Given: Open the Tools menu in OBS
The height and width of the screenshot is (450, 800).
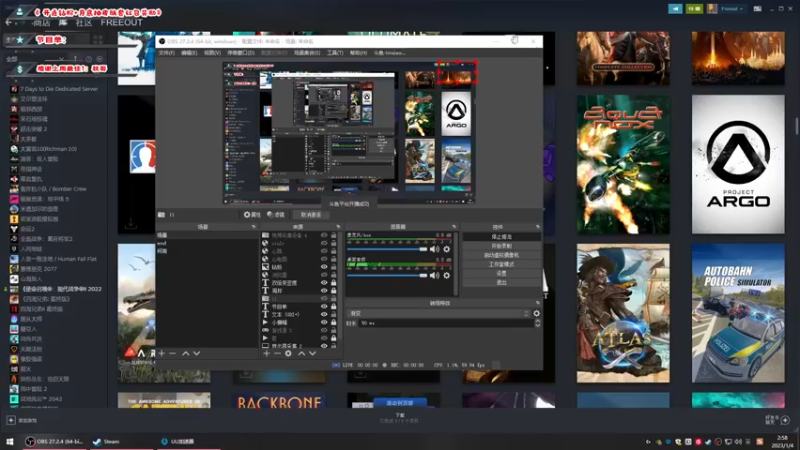Looking at the screenshot, I should (335, 52).
